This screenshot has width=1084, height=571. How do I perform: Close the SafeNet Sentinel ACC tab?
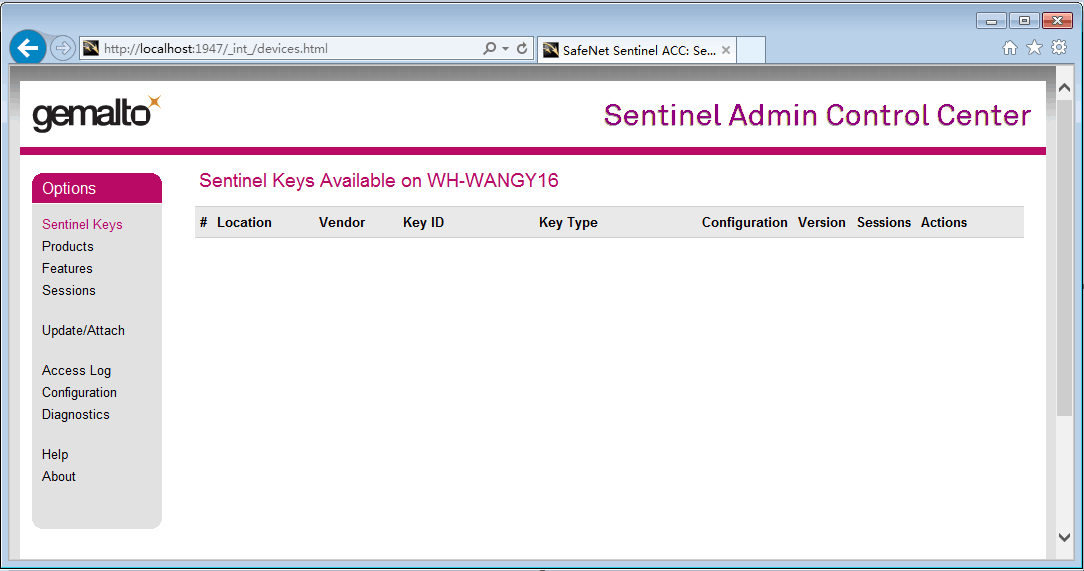tap(726, 50)
